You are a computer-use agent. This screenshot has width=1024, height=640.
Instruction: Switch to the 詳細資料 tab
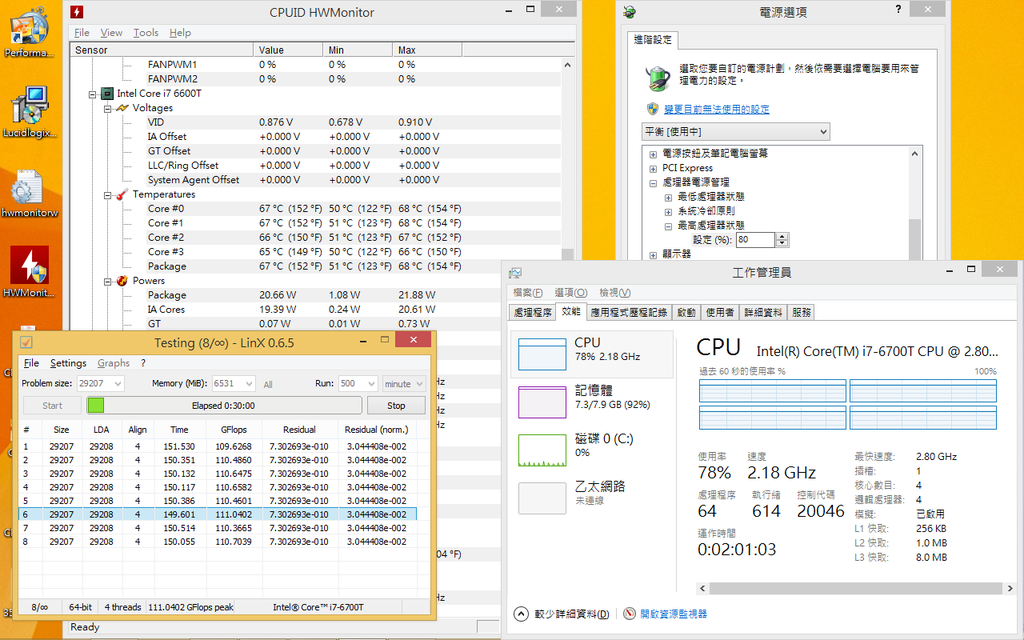pos(763,312)
